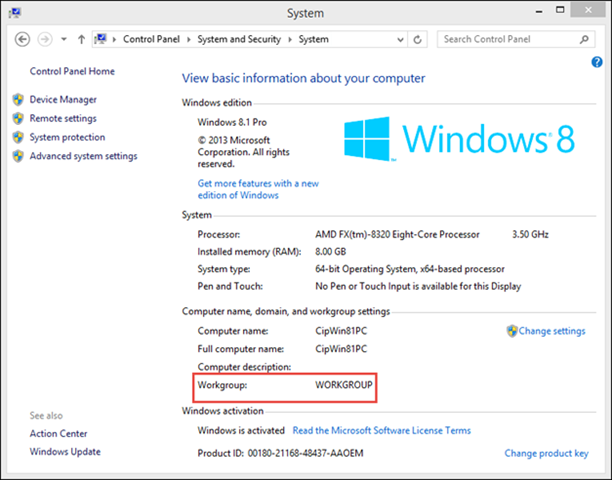Minimize the System window
Screen dimensions: 612x480
(x=539, y=11)
